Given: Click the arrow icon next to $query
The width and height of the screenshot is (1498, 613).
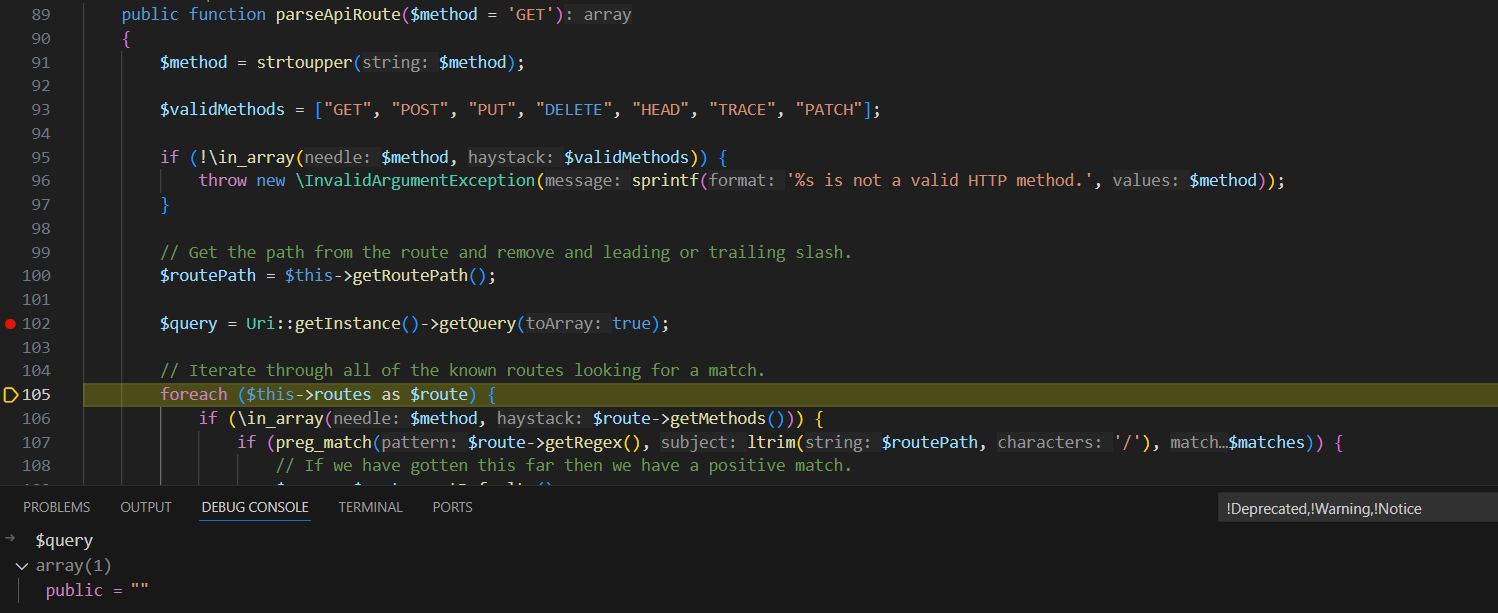Looking at the screenshot, I should click(x=8, y=539).
